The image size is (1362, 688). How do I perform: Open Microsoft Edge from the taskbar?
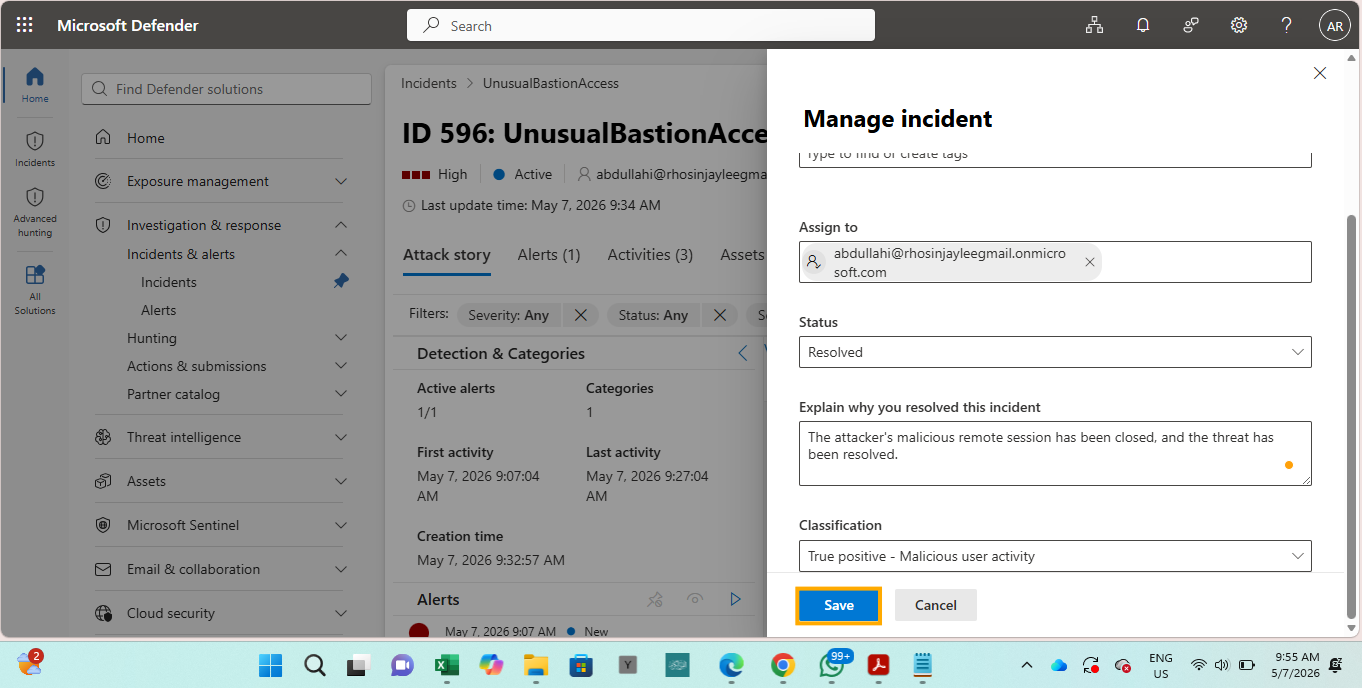pos(731,665)
